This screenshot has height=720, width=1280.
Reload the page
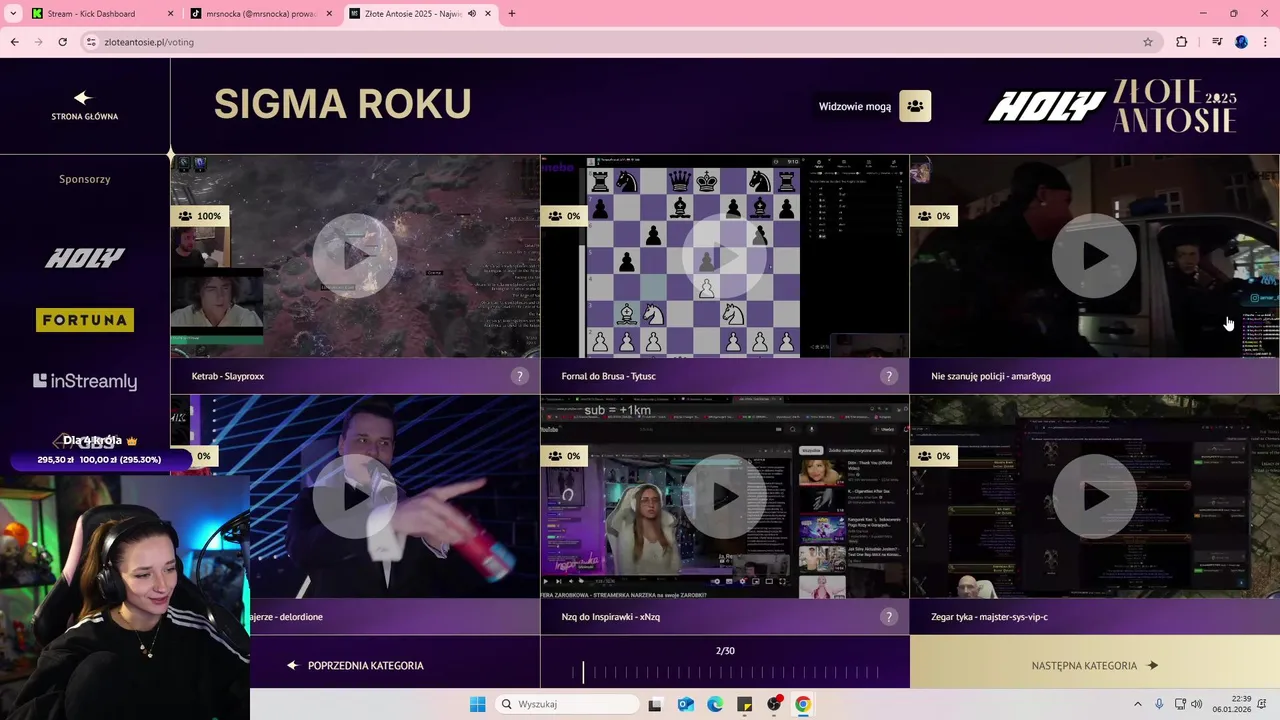click(62, 42)
